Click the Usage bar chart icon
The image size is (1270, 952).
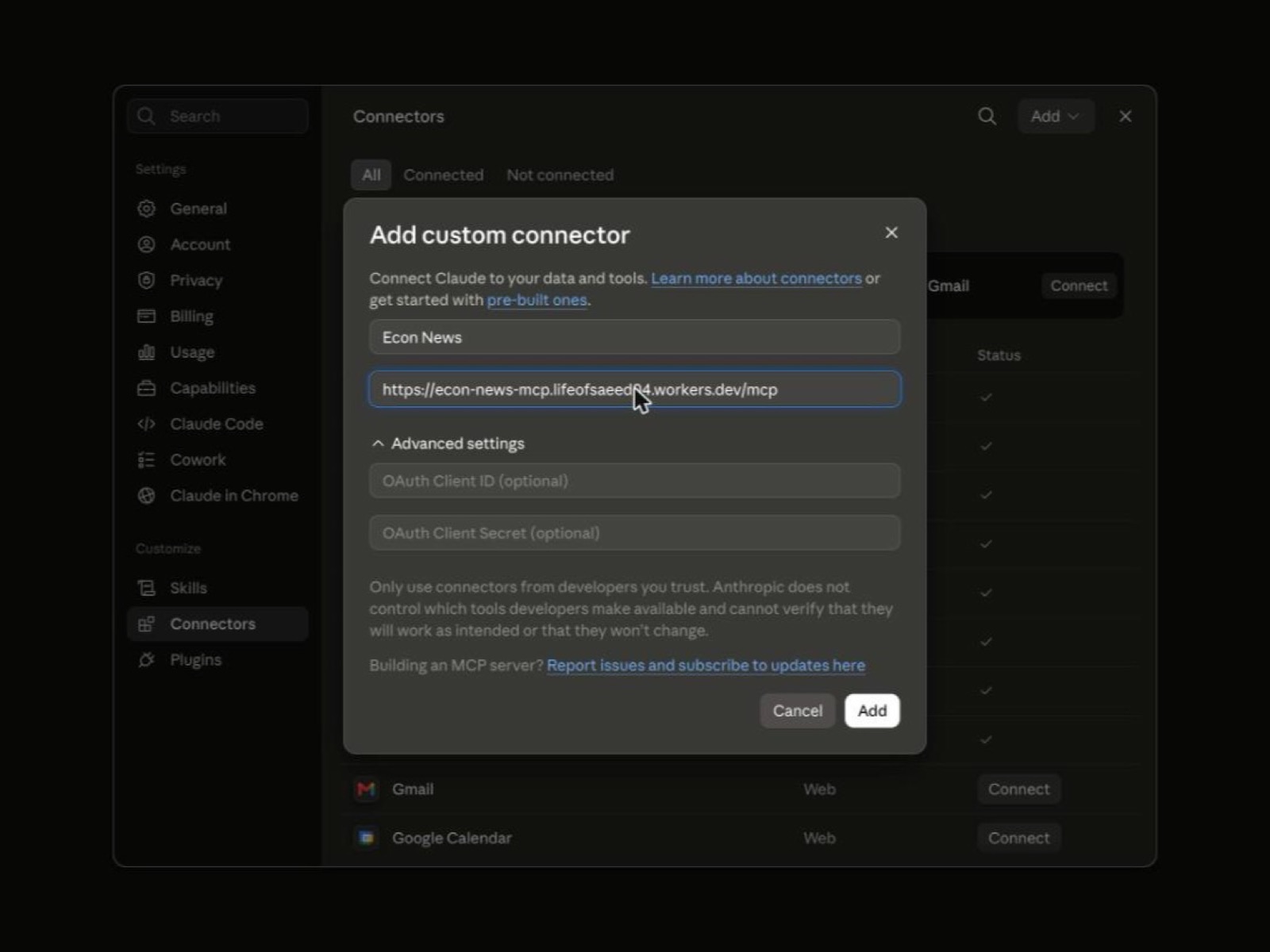tap(146, 352)
